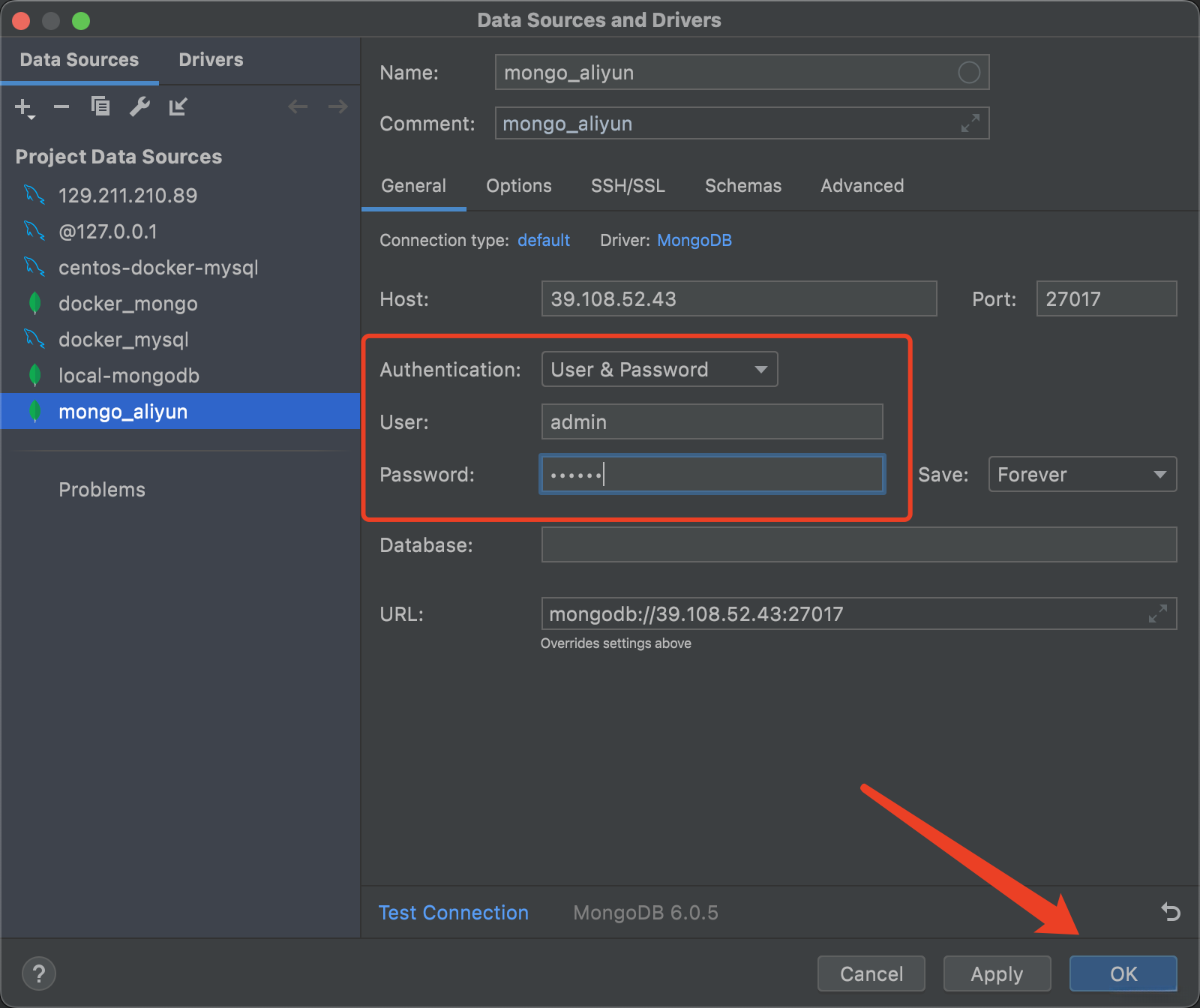1200x1008 pixels.
Task: Click the add data source plus icon
Action: pos(23,108)
